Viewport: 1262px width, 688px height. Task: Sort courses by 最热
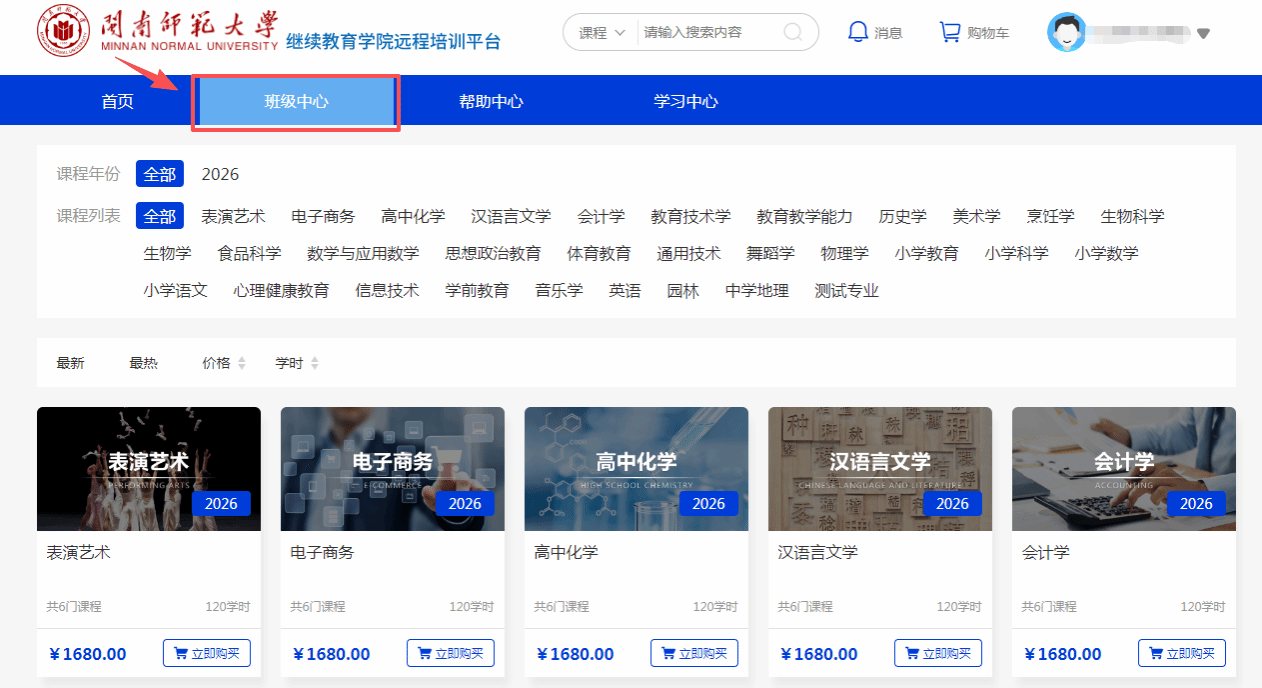pyautogui.click(x=143, y=363)
